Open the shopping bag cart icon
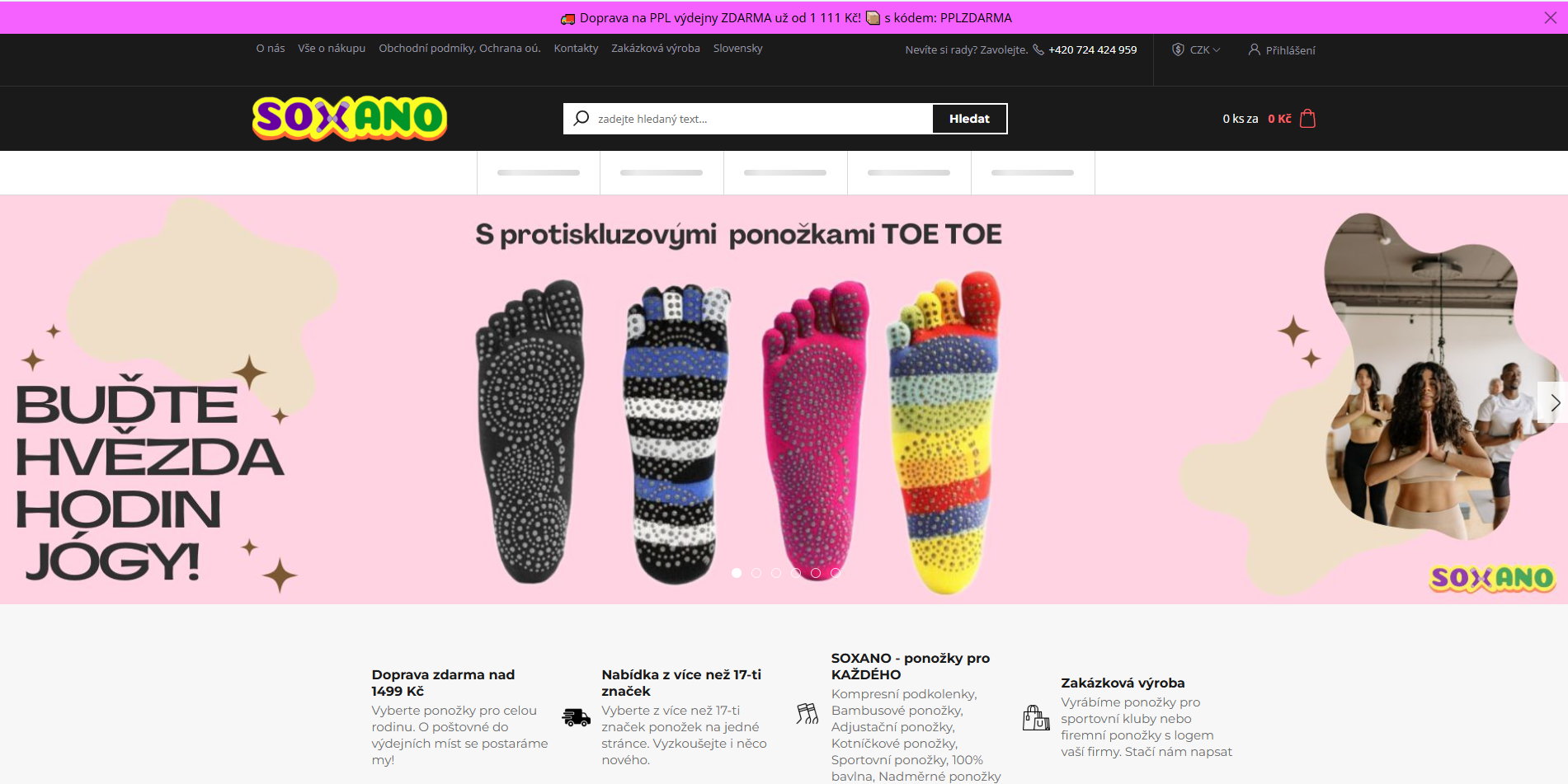Screen dimensions: 1568x784 coord(1307,119)
